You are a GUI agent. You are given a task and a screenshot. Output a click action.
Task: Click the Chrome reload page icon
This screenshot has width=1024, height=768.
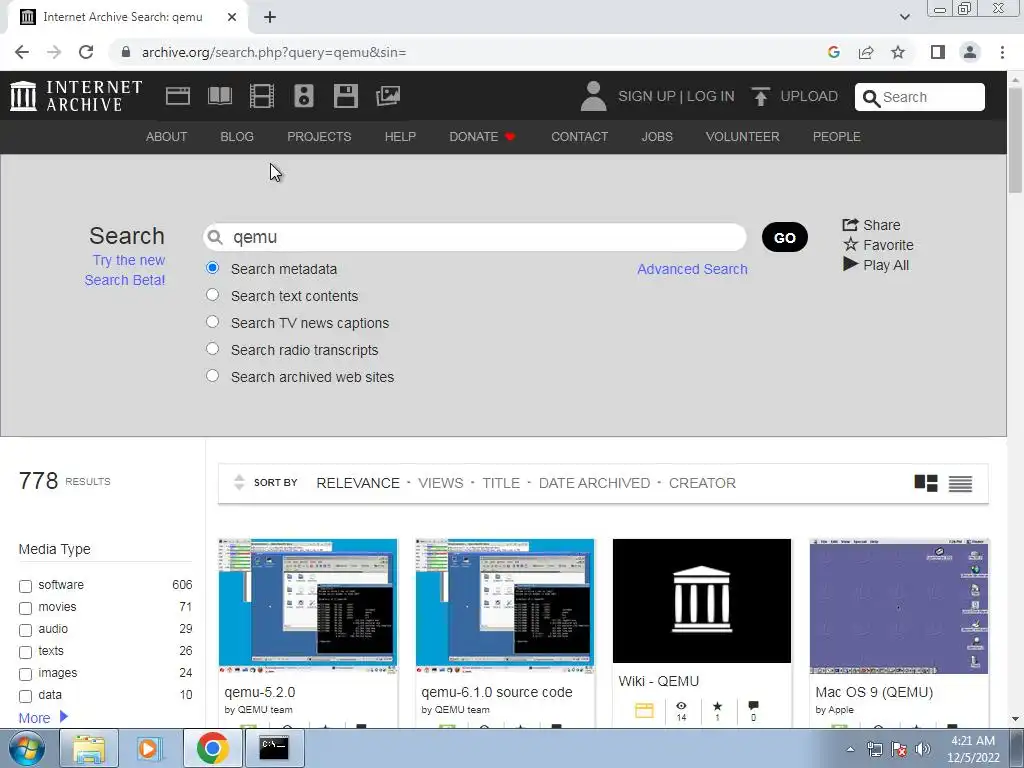(86, 52)
